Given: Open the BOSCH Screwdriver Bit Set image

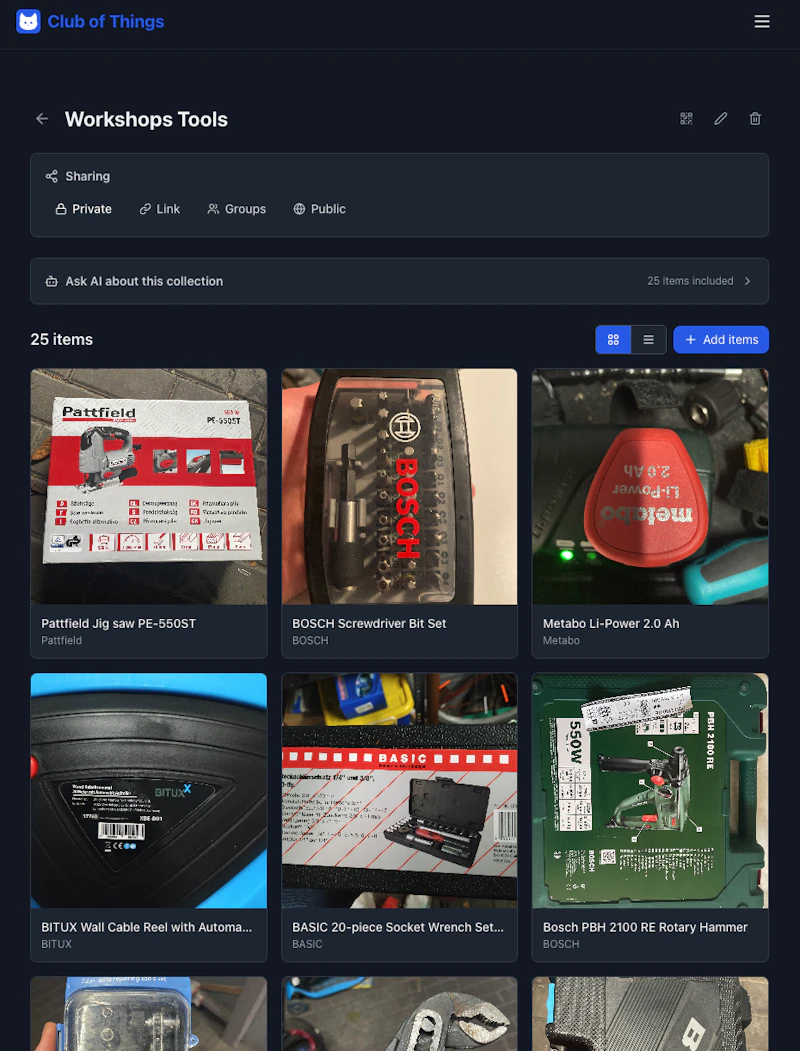Looking at the screenshot, I should click(399, 487).
